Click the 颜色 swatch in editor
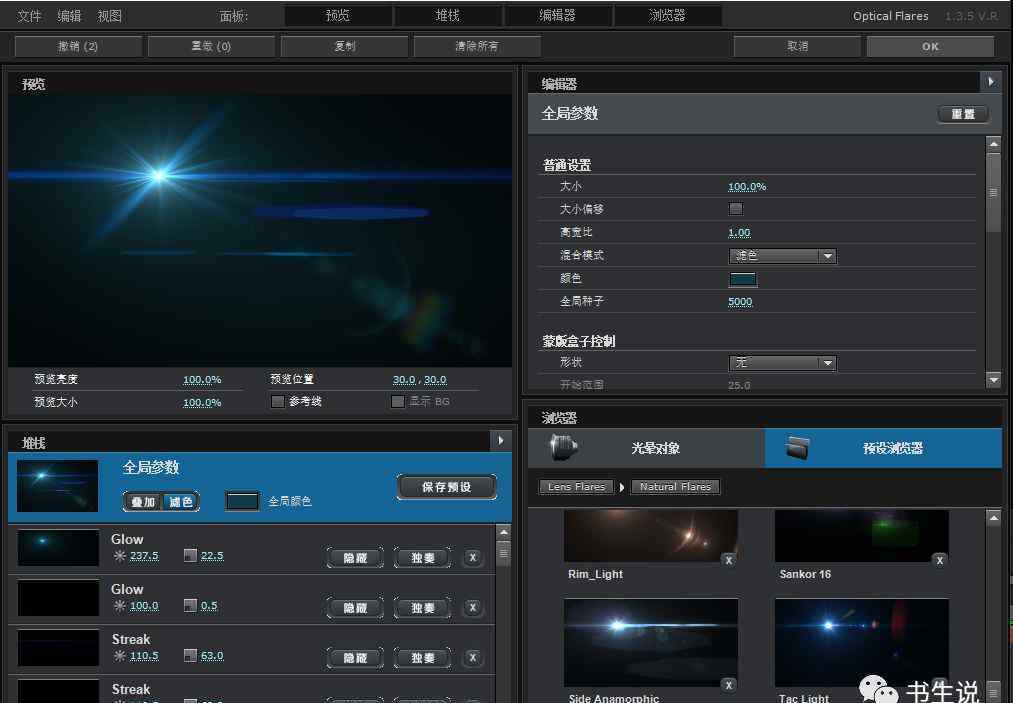Screen dimensions: 1013x703 [743, 279]
